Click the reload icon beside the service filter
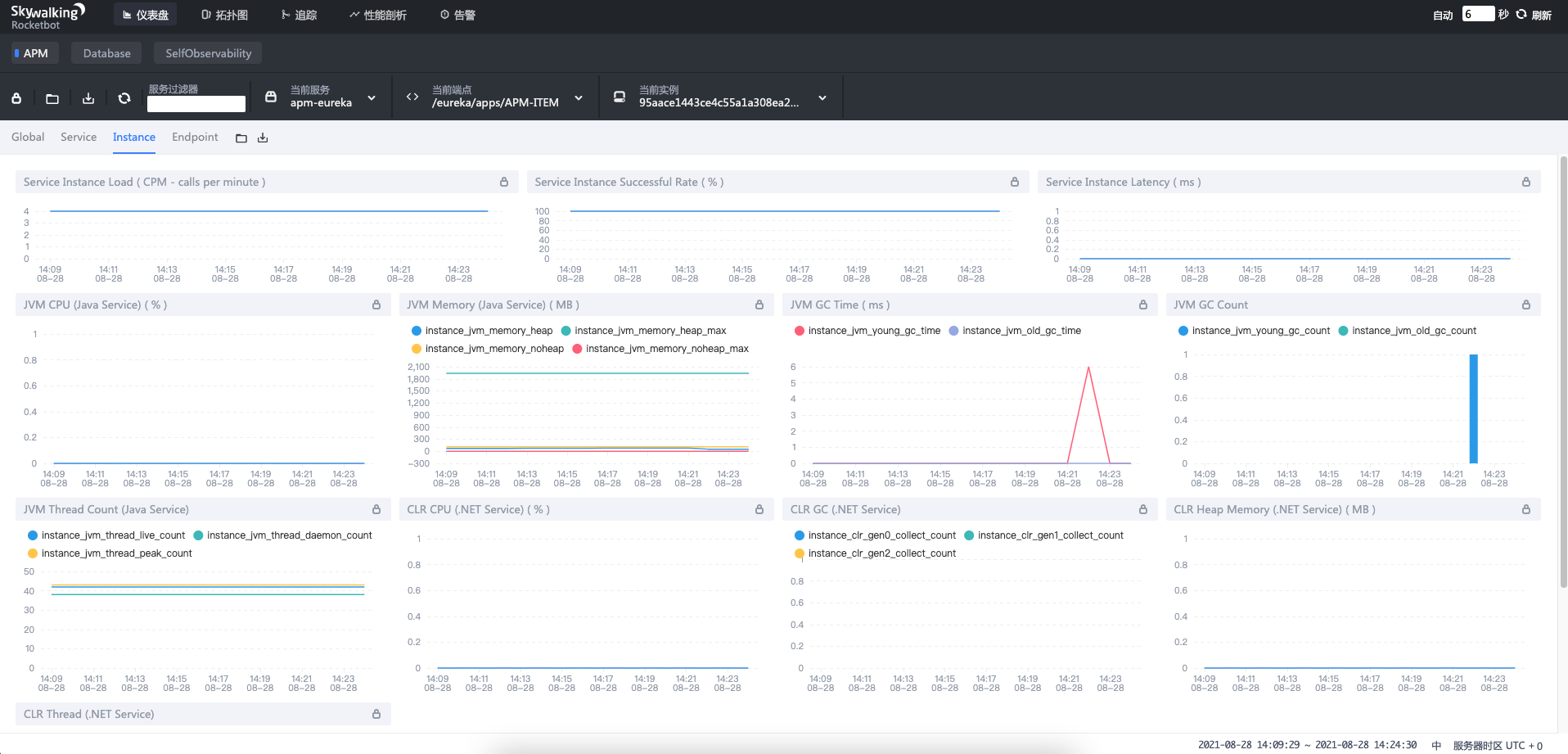Screen dimensions: 1568x754 (124, 98)
